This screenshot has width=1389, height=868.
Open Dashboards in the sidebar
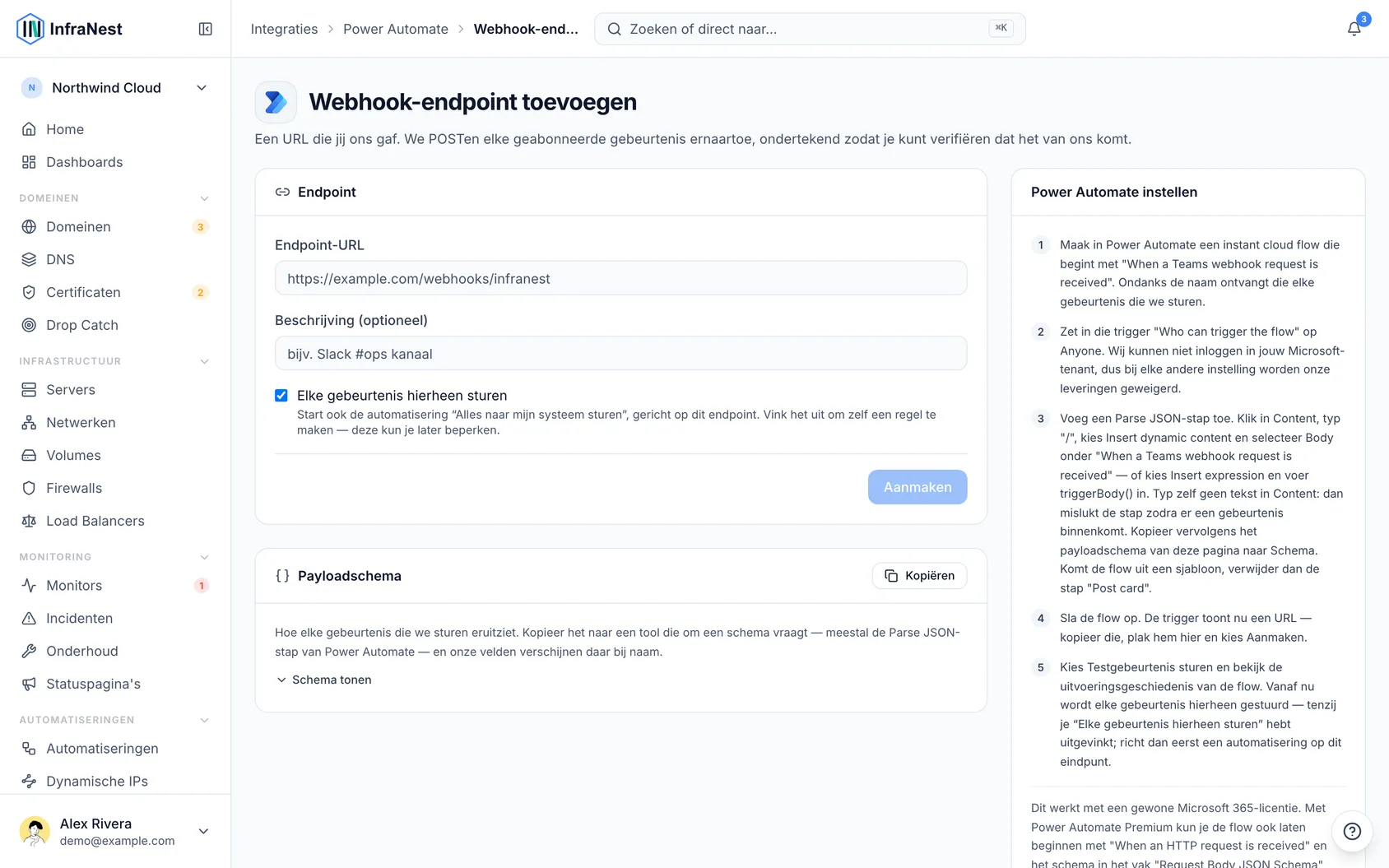coord(115,162)
